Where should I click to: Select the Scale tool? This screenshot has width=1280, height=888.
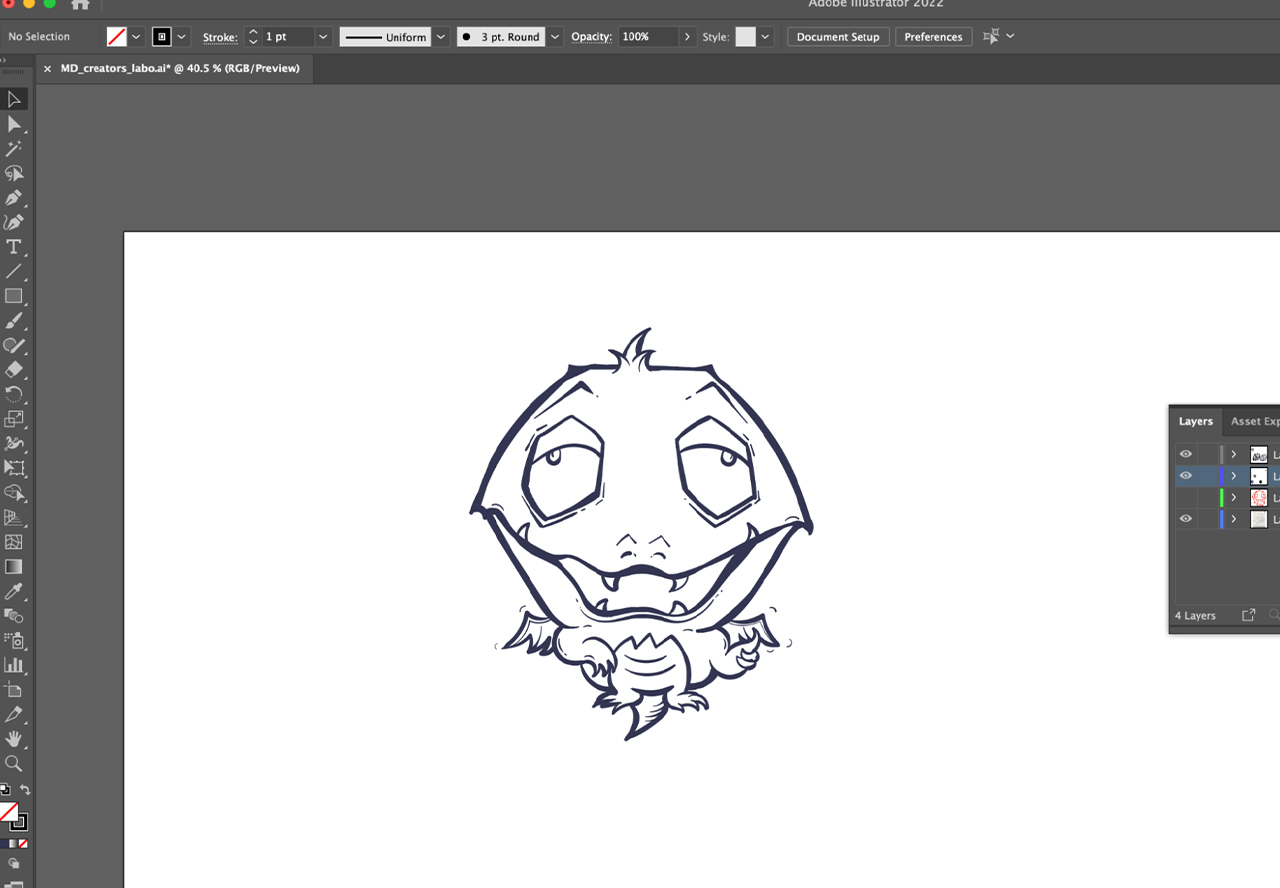point(14,419)
